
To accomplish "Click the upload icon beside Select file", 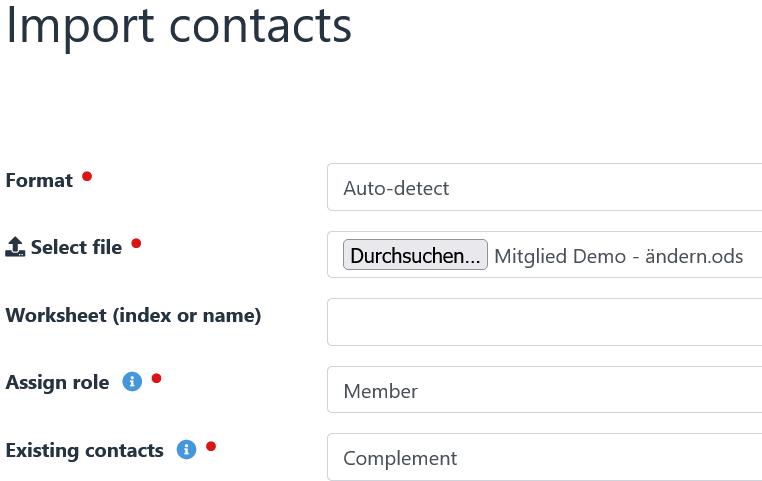I will (15, 247).
